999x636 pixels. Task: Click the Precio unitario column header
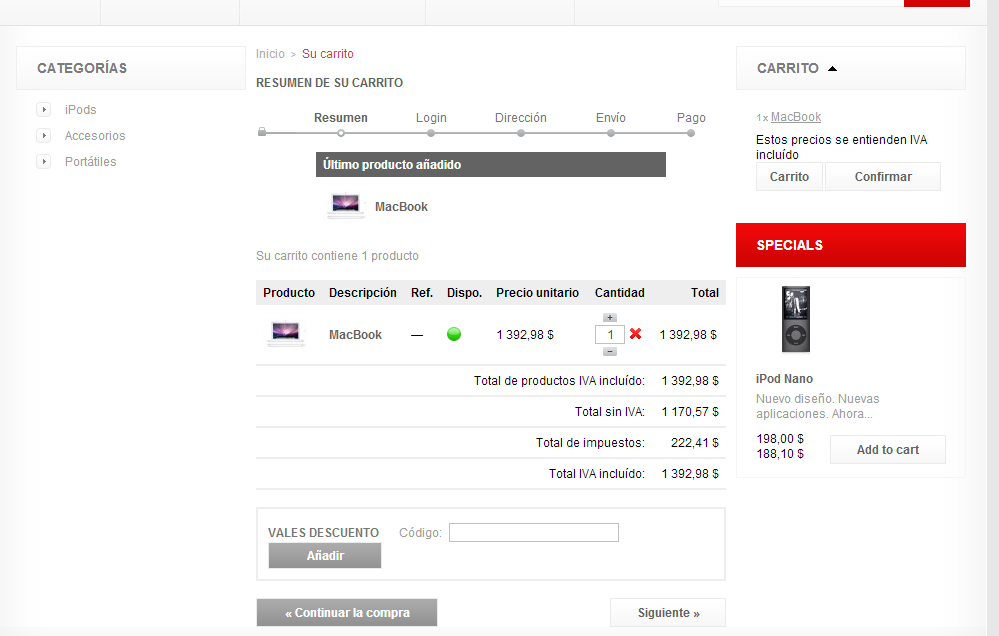(537, 293)
